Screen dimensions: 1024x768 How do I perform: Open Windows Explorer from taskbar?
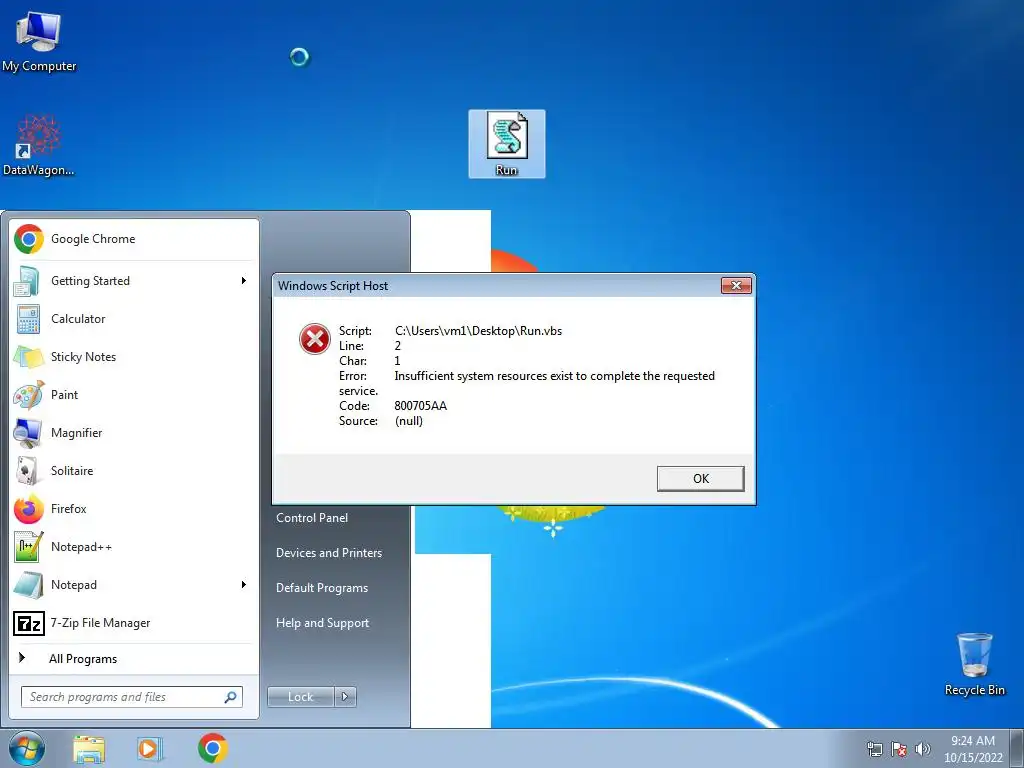(89, 748)
